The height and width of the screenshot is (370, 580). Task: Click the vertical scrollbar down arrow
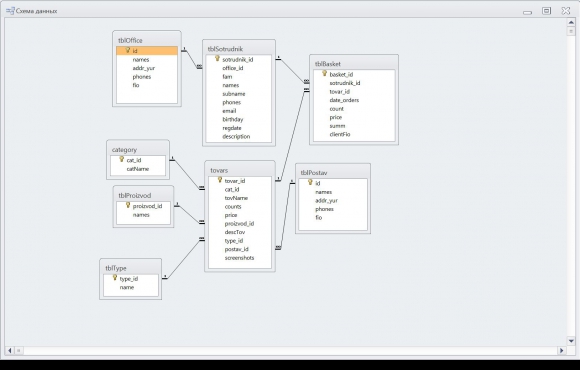click(571, 341)
